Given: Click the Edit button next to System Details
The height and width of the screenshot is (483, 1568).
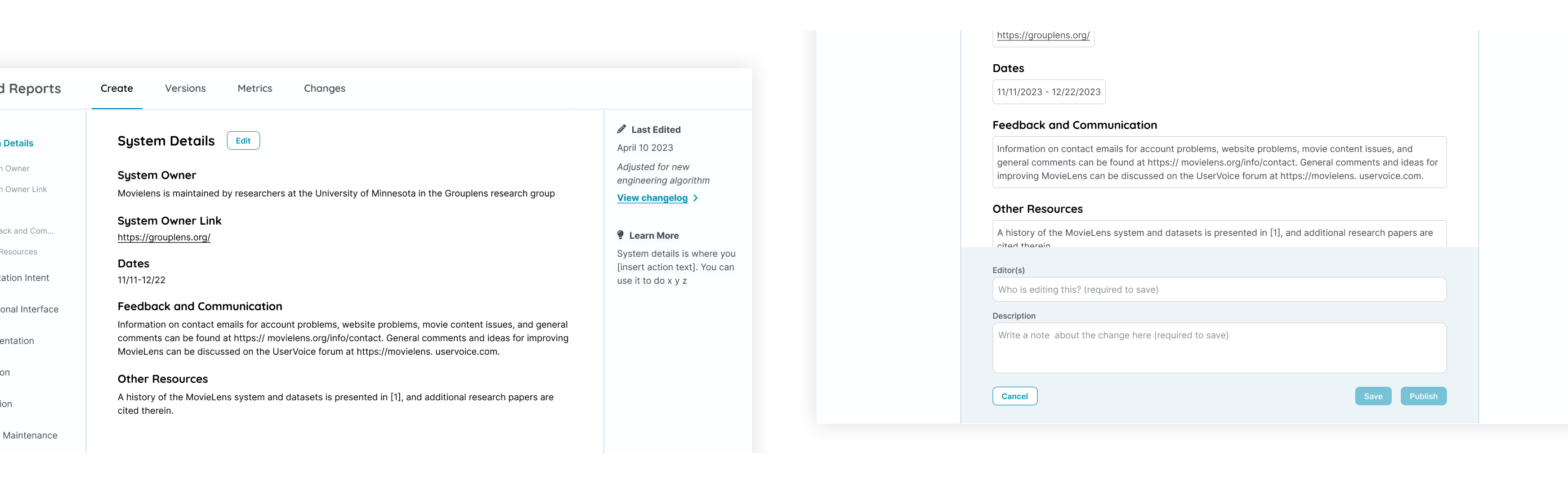Looking at the screenshot, I should pos(243,141).
